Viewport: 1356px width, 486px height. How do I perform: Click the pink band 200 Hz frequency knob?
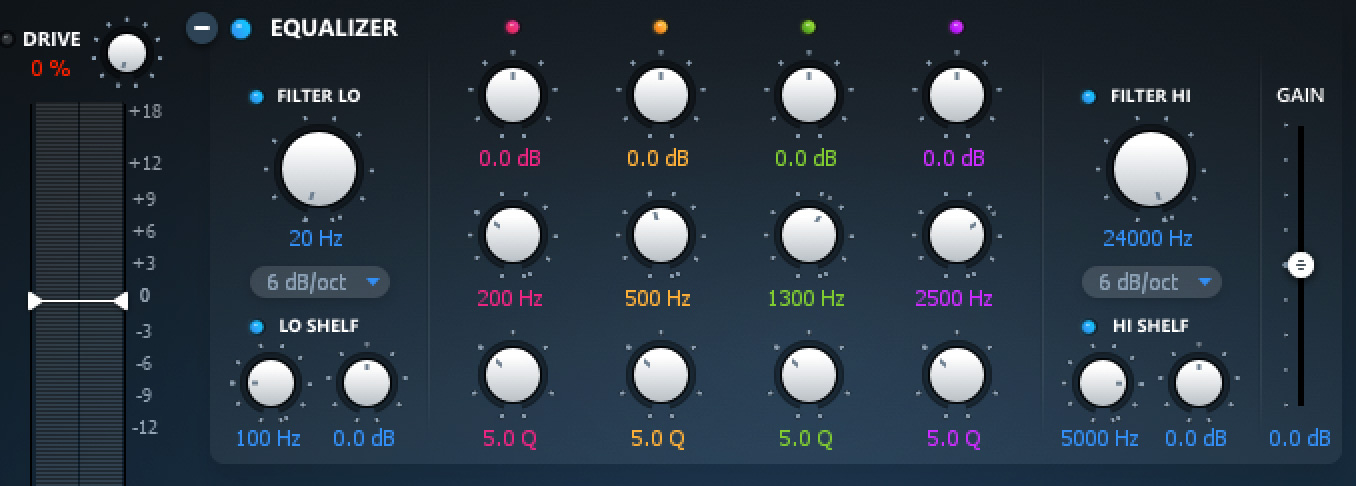[x=513, y=235]
